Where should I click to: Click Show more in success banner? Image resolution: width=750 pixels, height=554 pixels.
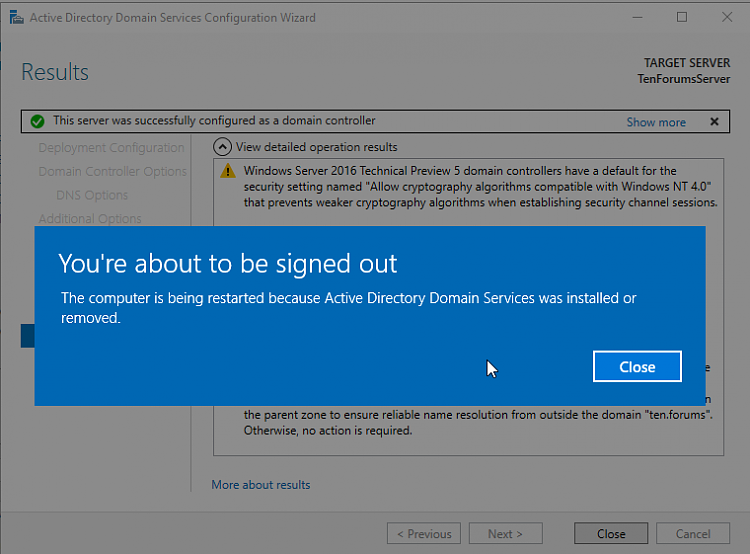coord(656,122)
